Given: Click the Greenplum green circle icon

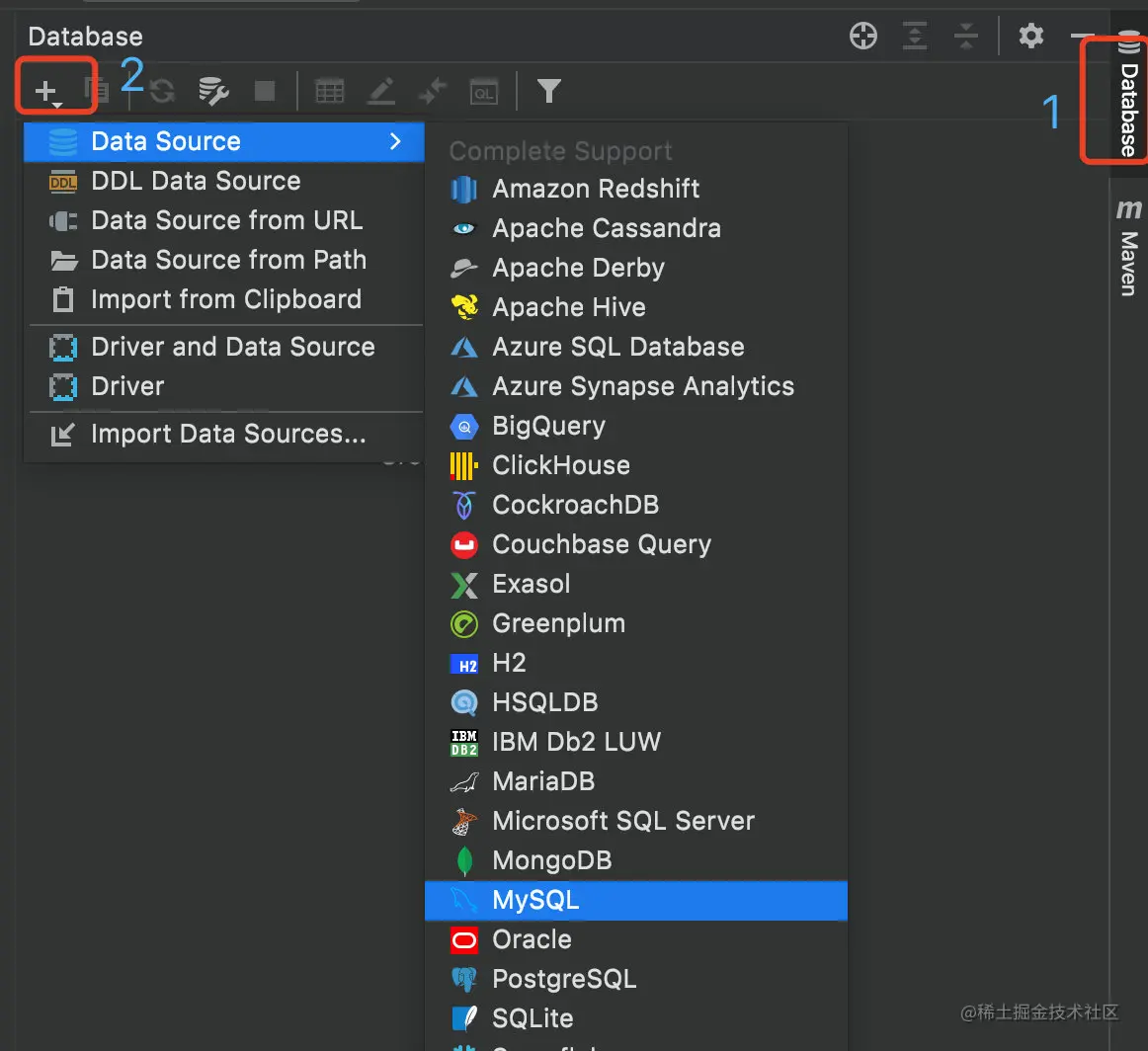Looking at the screenshot, I should [464, 624].
